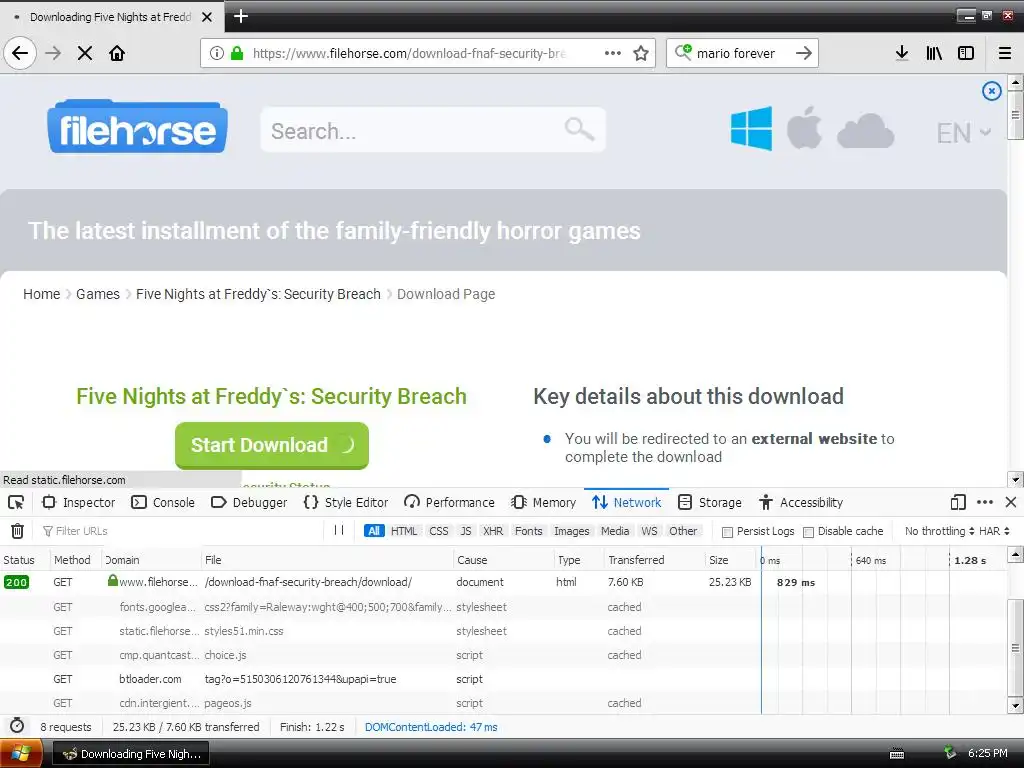Toggle responsive design mode icon
1024x768 pixels.
point(958,502)
